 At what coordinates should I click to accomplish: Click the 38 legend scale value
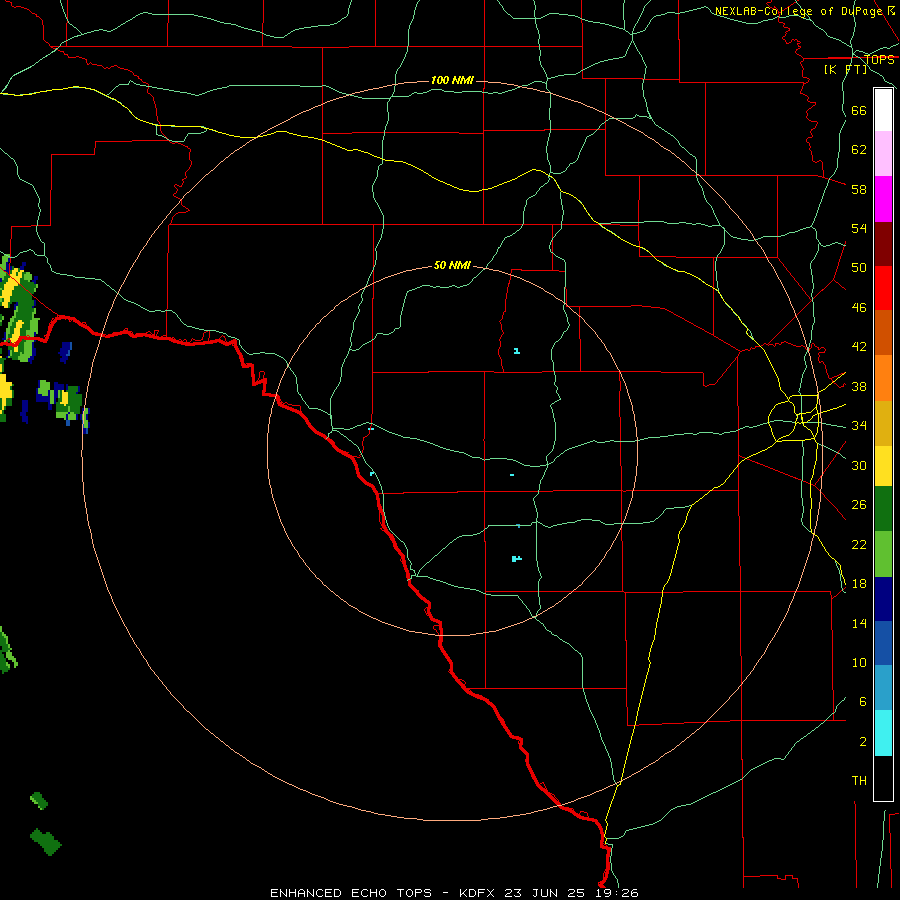click(x=859, y=386)
